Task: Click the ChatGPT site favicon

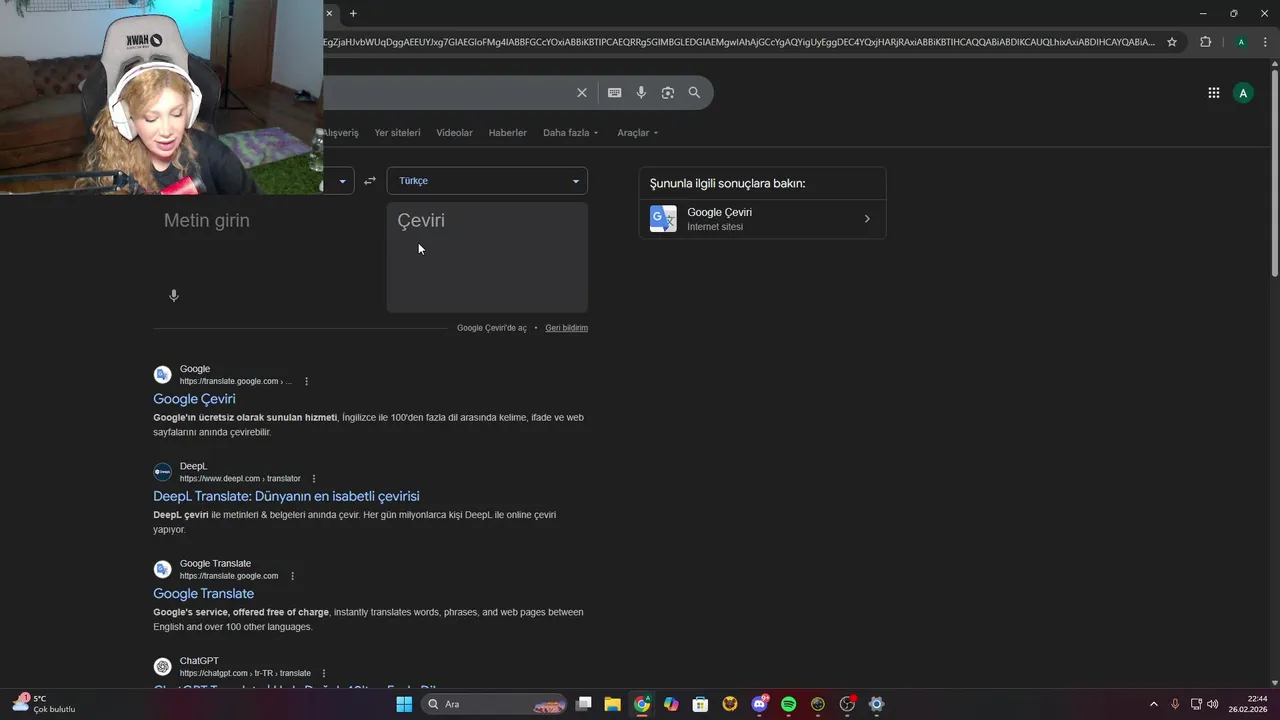Action: click(162, 667)
